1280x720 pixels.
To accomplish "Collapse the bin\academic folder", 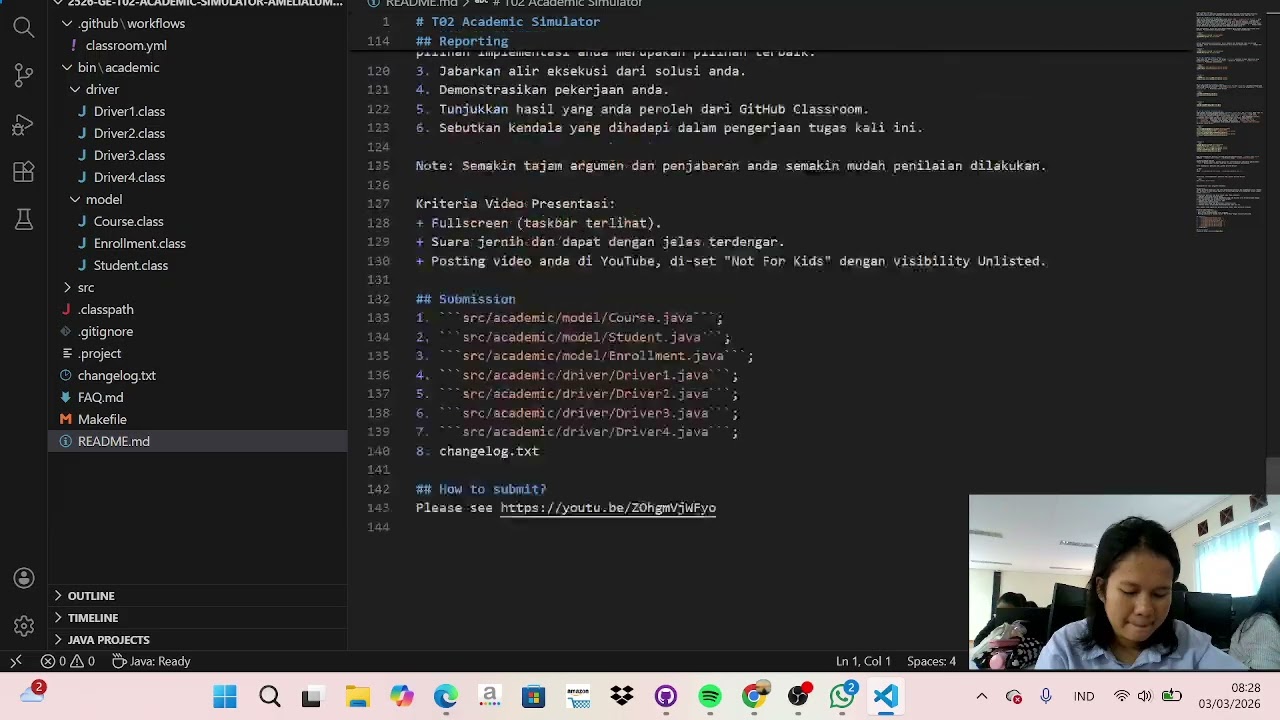I will (197, 67).
